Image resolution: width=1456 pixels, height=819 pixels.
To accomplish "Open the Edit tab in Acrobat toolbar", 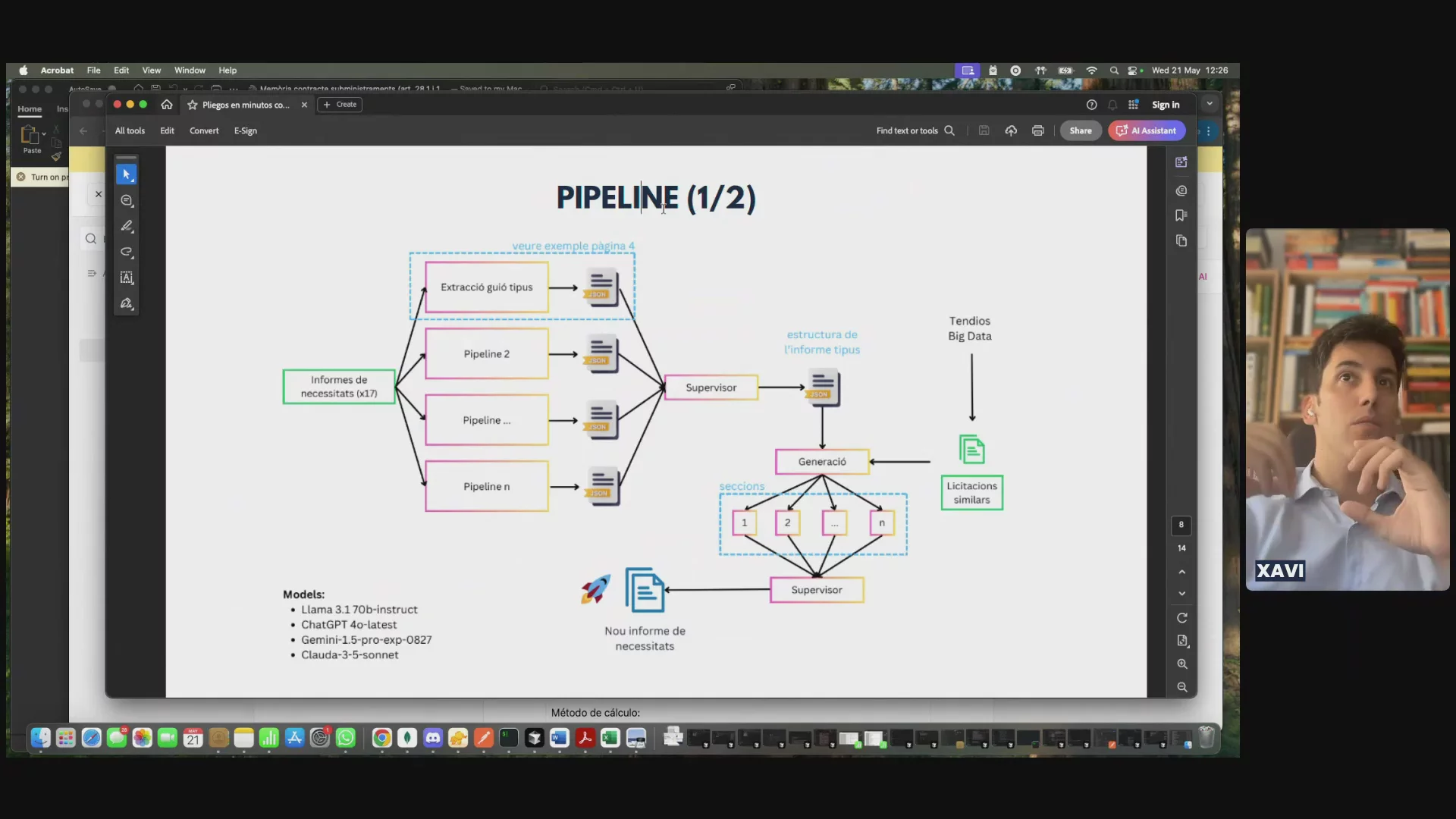I will point(167,130).
